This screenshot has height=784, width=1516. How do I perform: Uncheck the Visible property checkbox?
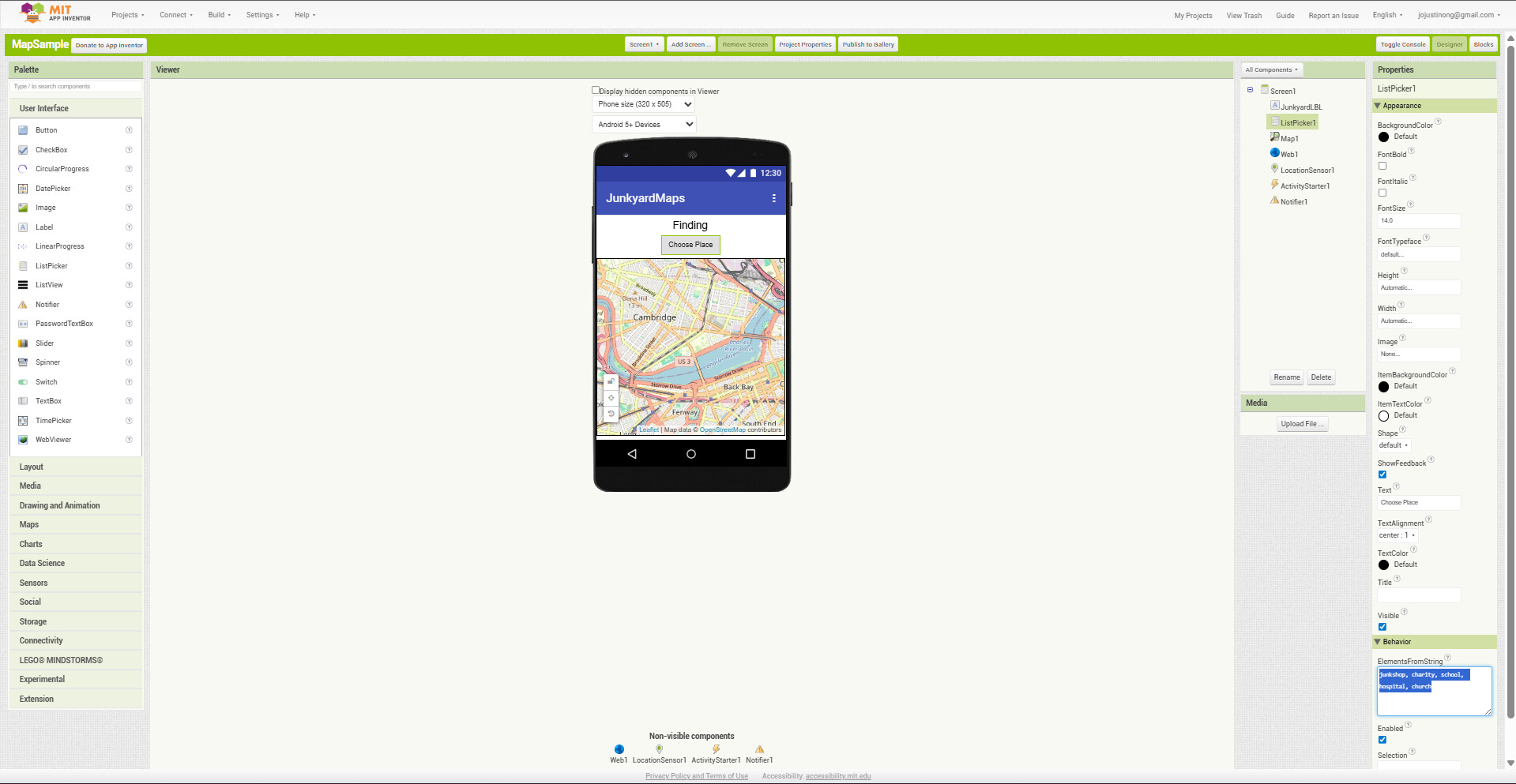tap(1382, 627)
